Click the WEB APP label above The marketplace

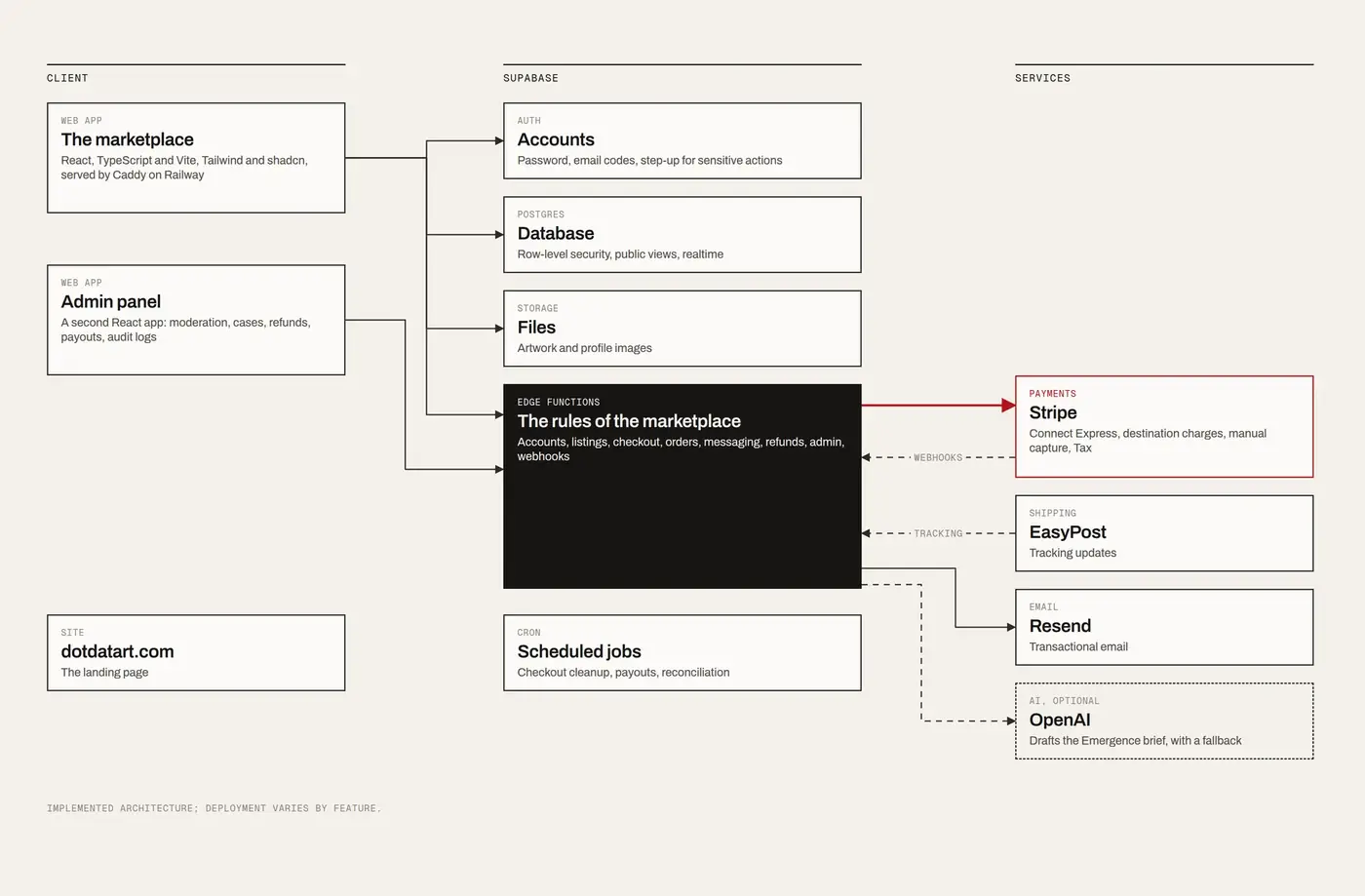(81, 121)
